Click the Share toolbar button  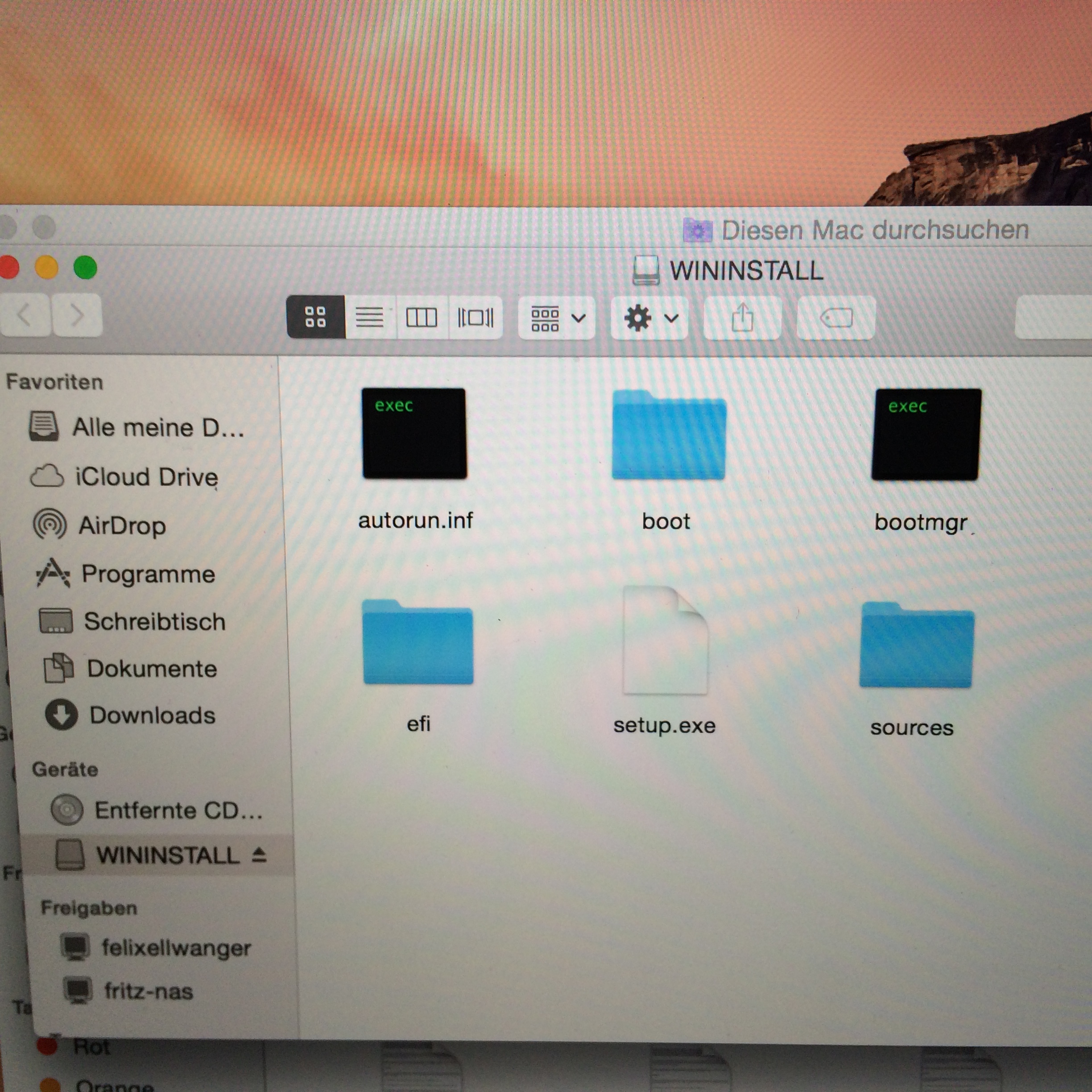click(x=742, y=318)
